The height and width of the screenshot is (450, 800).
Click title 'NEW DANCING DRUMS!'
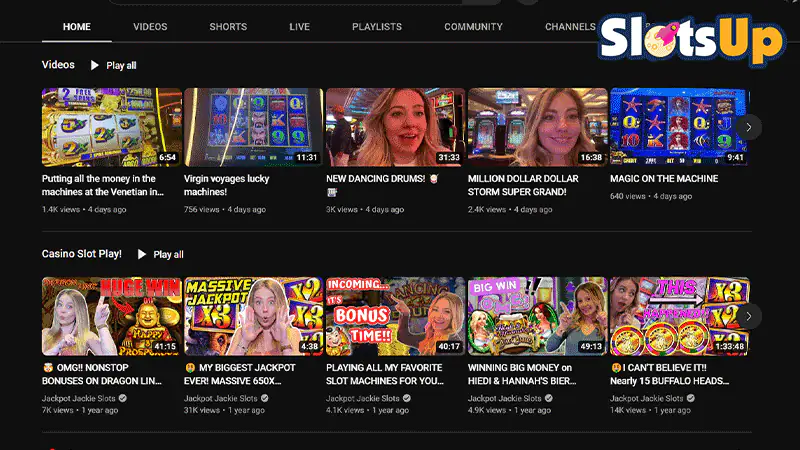pyautogui.click(x=382, y=185)
